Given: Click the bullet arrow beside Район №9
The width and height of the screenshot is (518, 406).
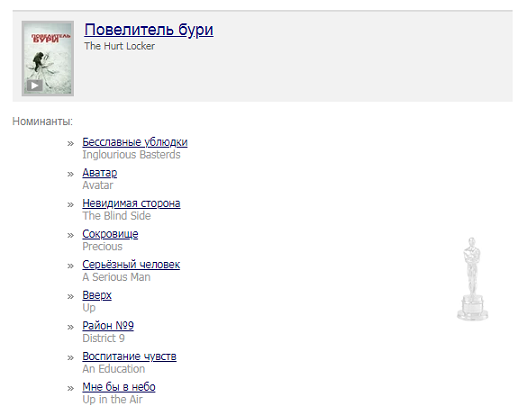Looking at the screenshot, I should point(70,327).
